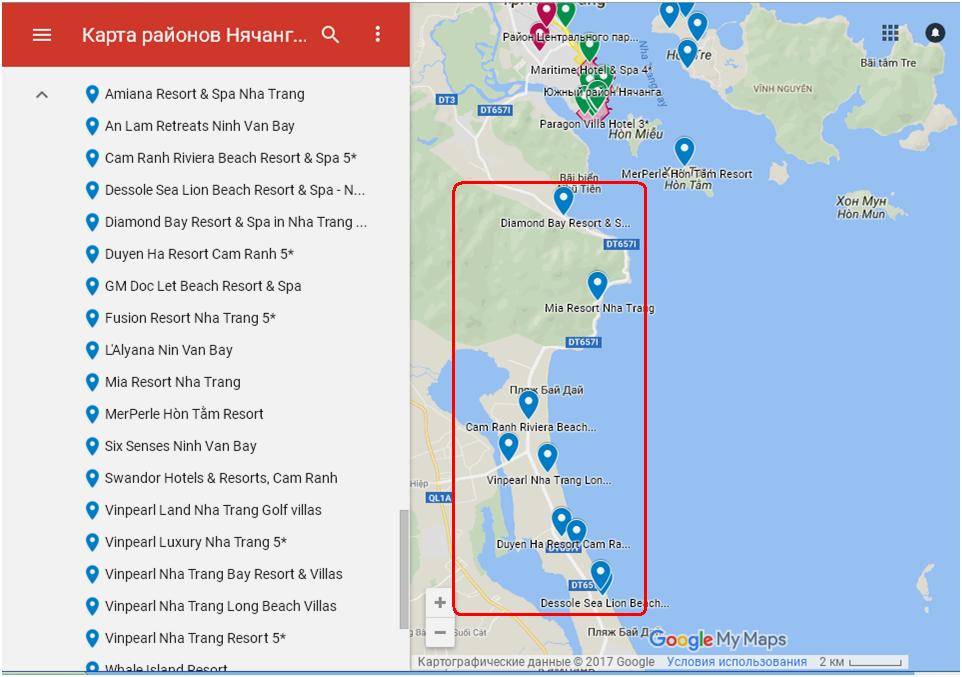Click the MerPerle Hon Tam Resort map pin

pyautogui.click(x=684, y=151)
